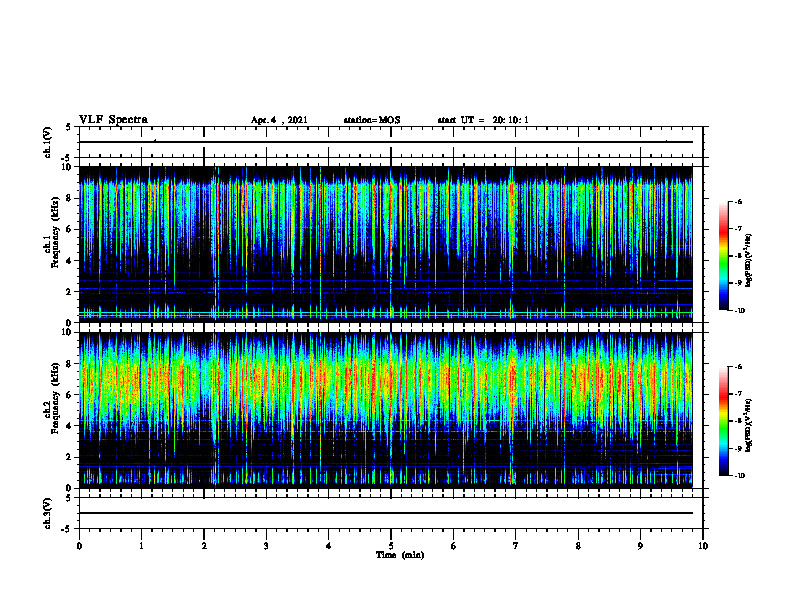
Task: Click the "ch.1(V)" waveform axis label
Action: (47, 142)
